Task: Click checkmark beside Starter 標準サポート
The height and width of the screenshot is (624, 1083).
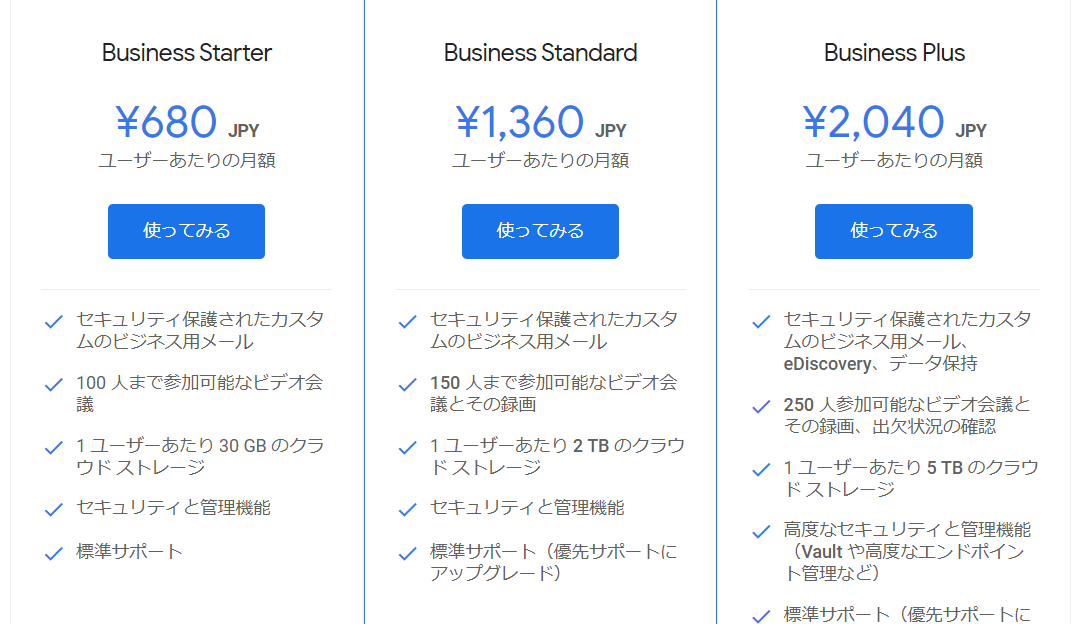Action: point(54,554)
